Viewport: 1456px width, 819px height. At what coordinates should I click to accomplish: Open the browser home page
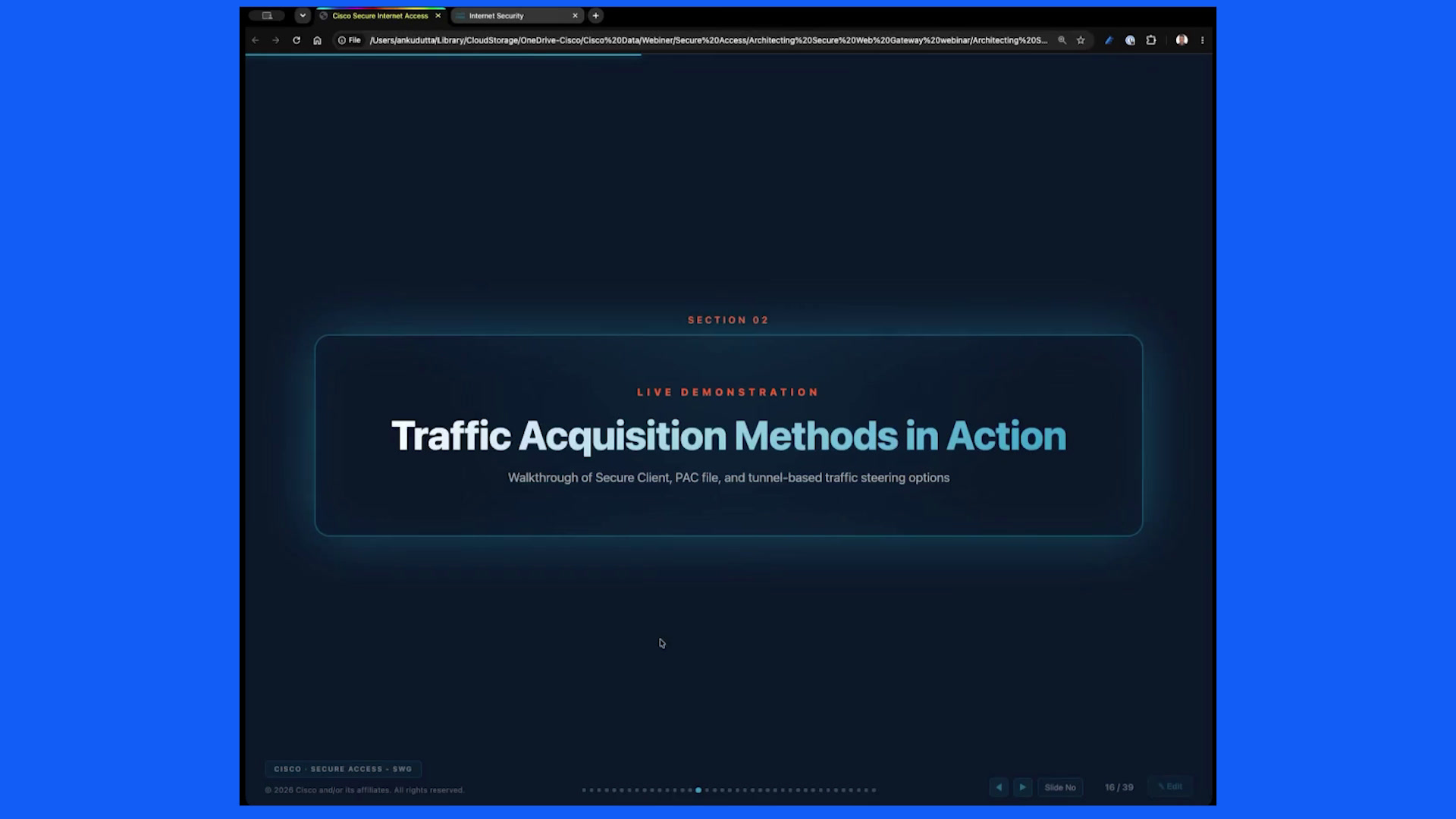pyautogui.click(x=317, y=40)
